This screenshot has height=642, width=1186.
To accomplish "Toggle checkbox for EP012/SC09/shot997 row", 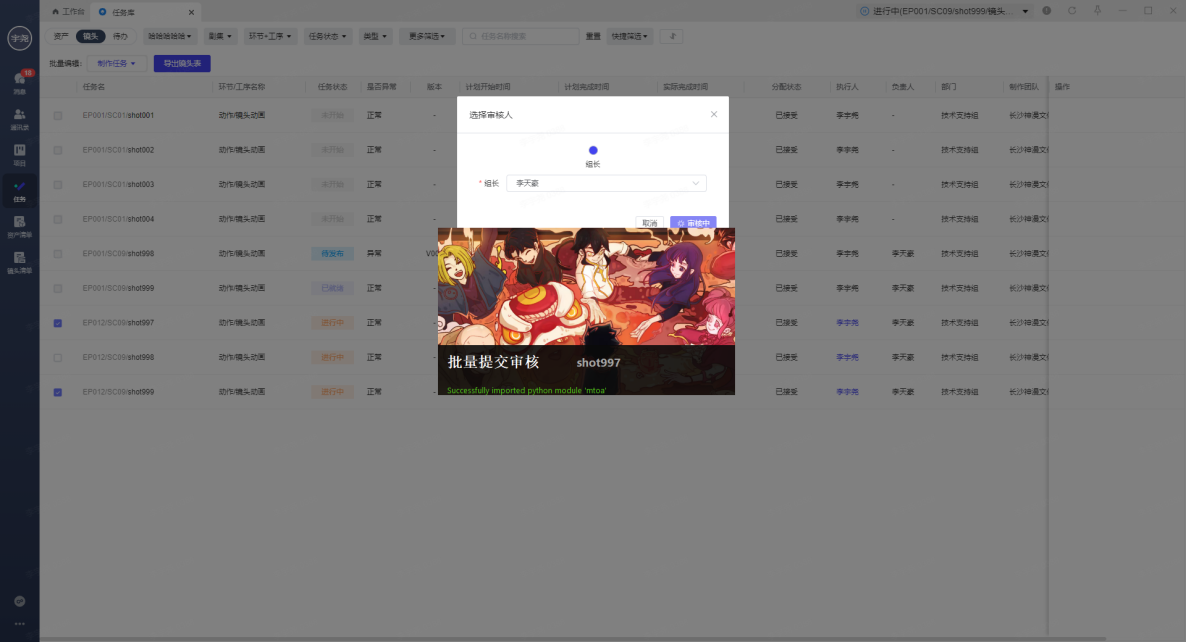I will tap(58, 323).
